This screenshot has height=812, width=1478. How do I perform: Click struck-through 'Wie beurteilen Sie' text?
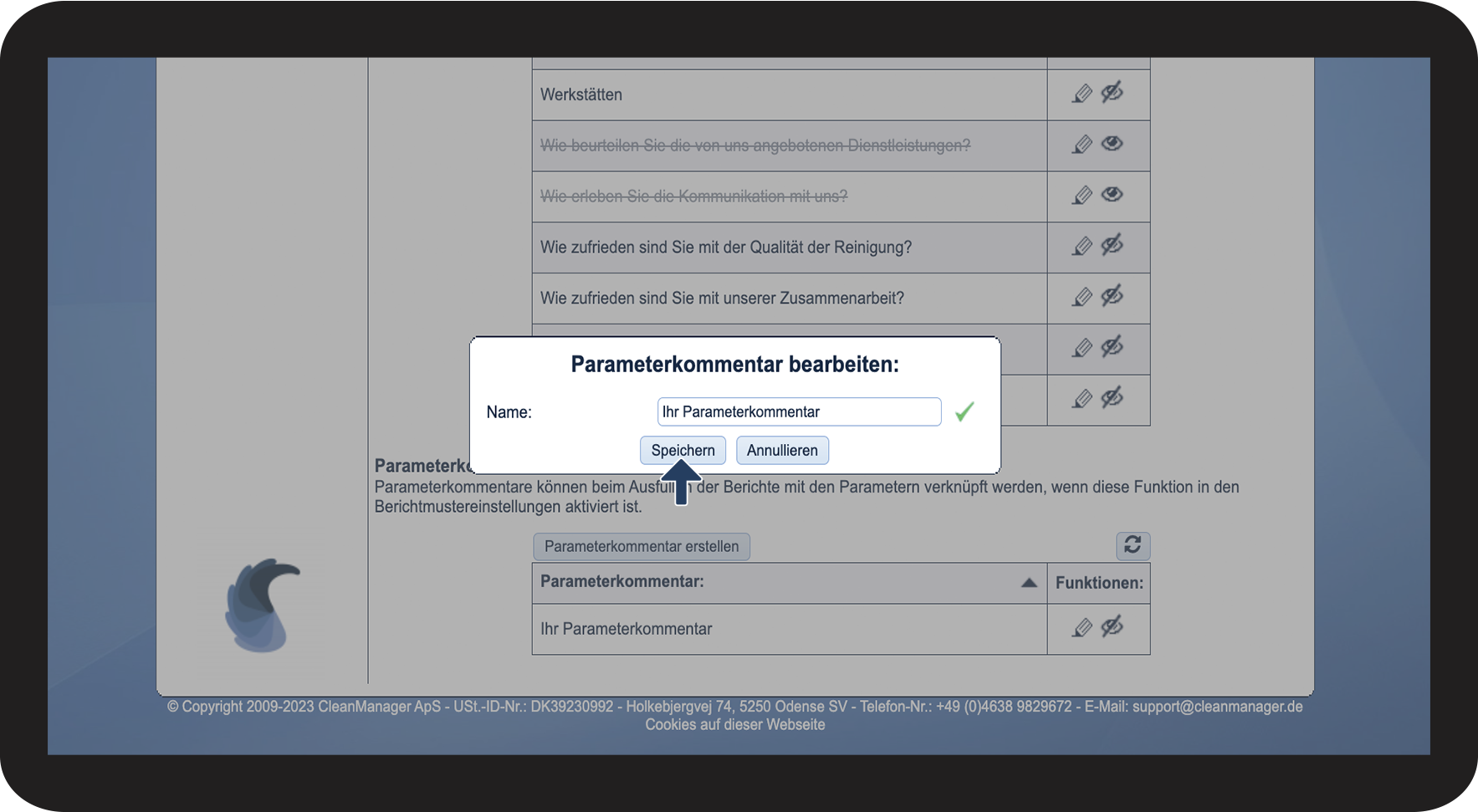(x=755, y=146)
